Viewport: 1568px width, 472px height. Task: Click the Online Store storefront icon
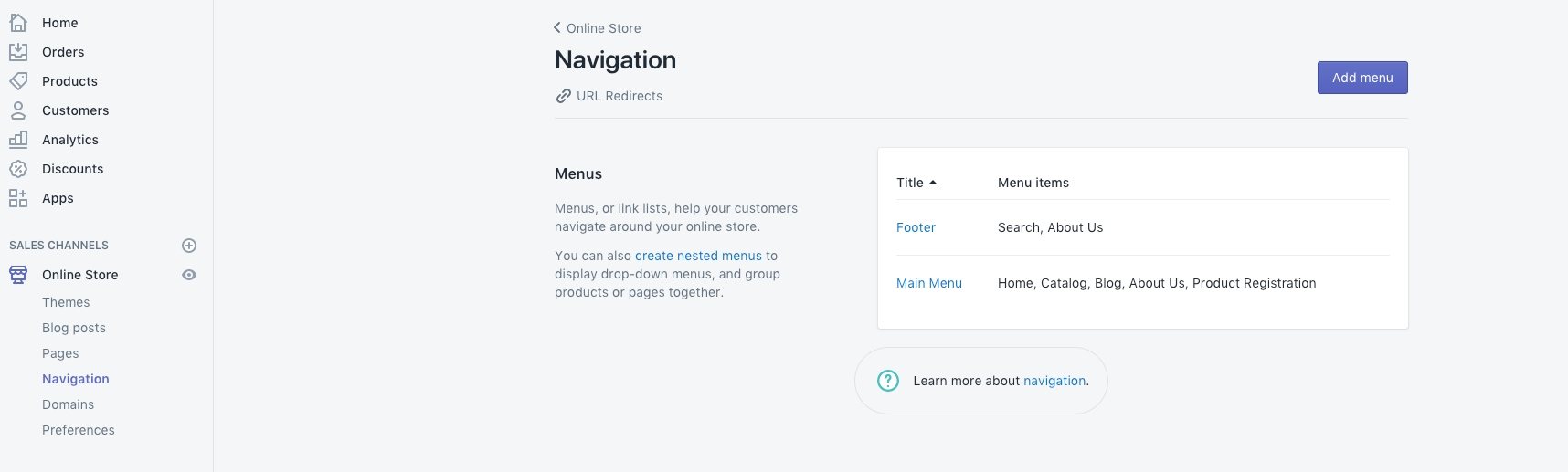[18, 275]
